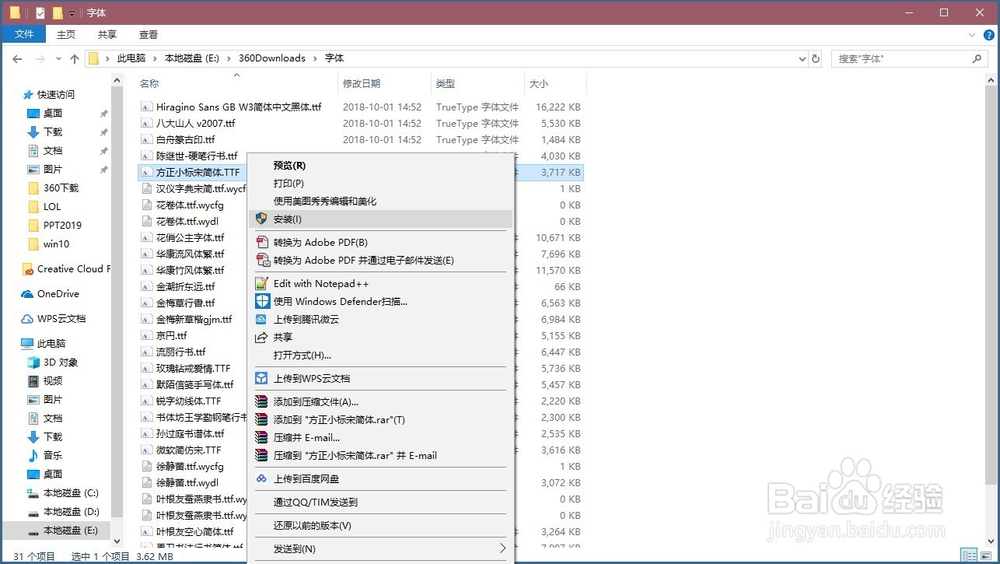Type in the 搜索"字体" search box
1000x564 pixels.
click(902, 59)
